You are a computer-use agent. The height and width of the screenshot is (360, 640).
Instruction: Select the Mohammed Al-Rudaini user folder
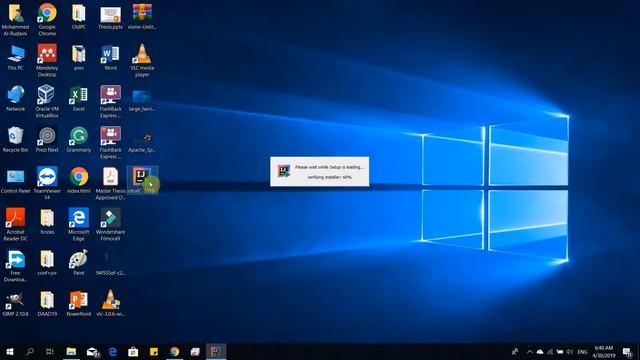tap(16, 19)
